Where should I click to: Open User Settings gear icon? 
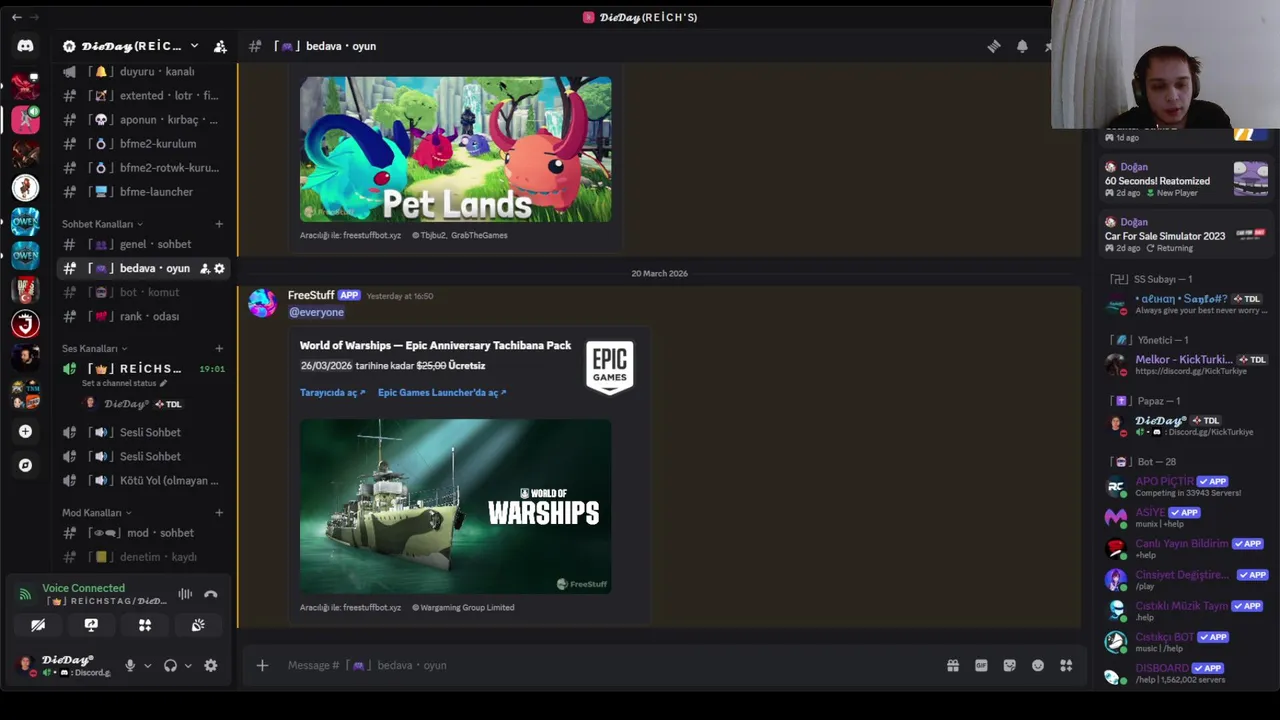coord(211,665)
